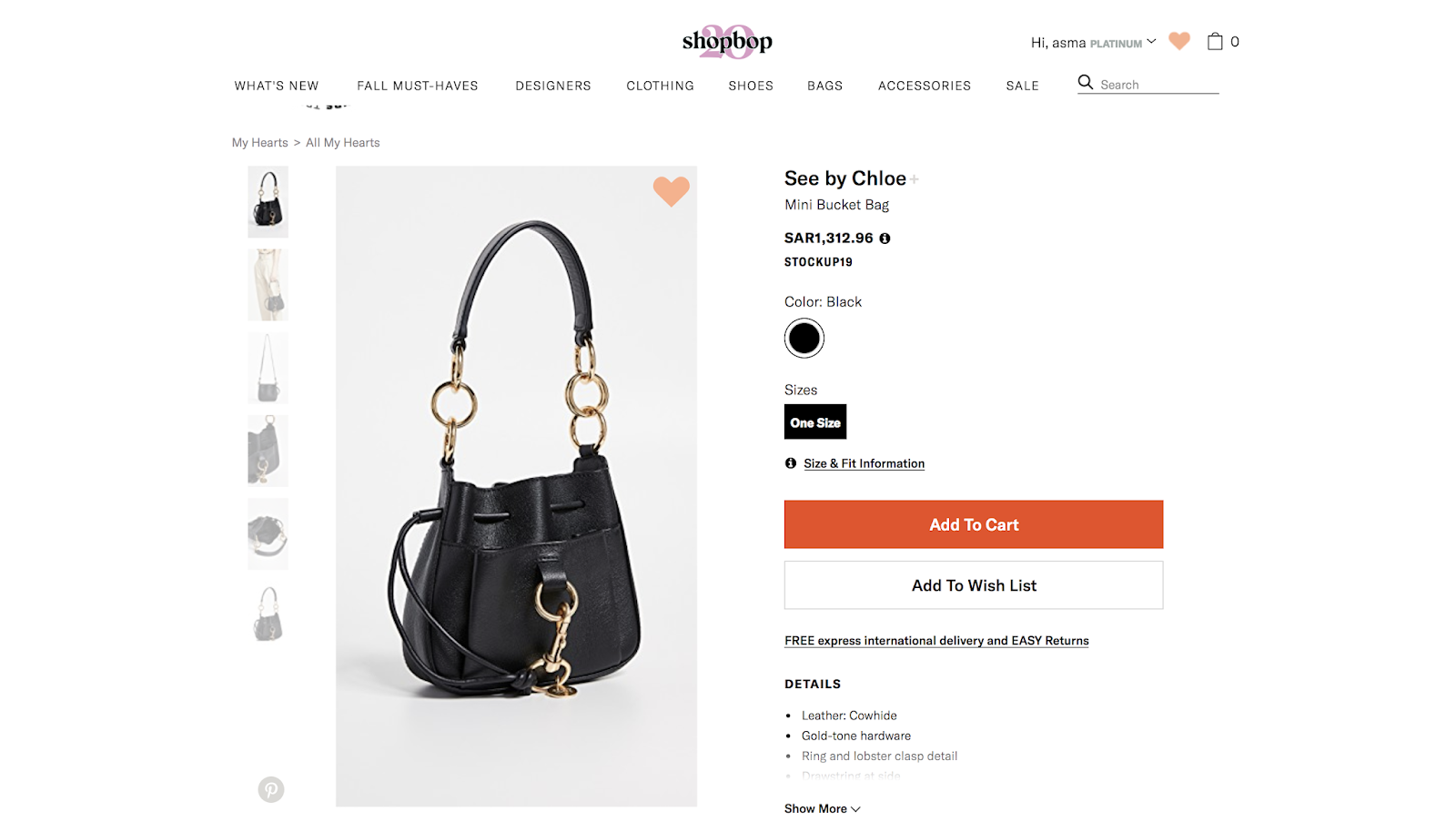Open the shopping bag icon
Viewport: 1456px width, 822px height.
[x=1215, y=41]
